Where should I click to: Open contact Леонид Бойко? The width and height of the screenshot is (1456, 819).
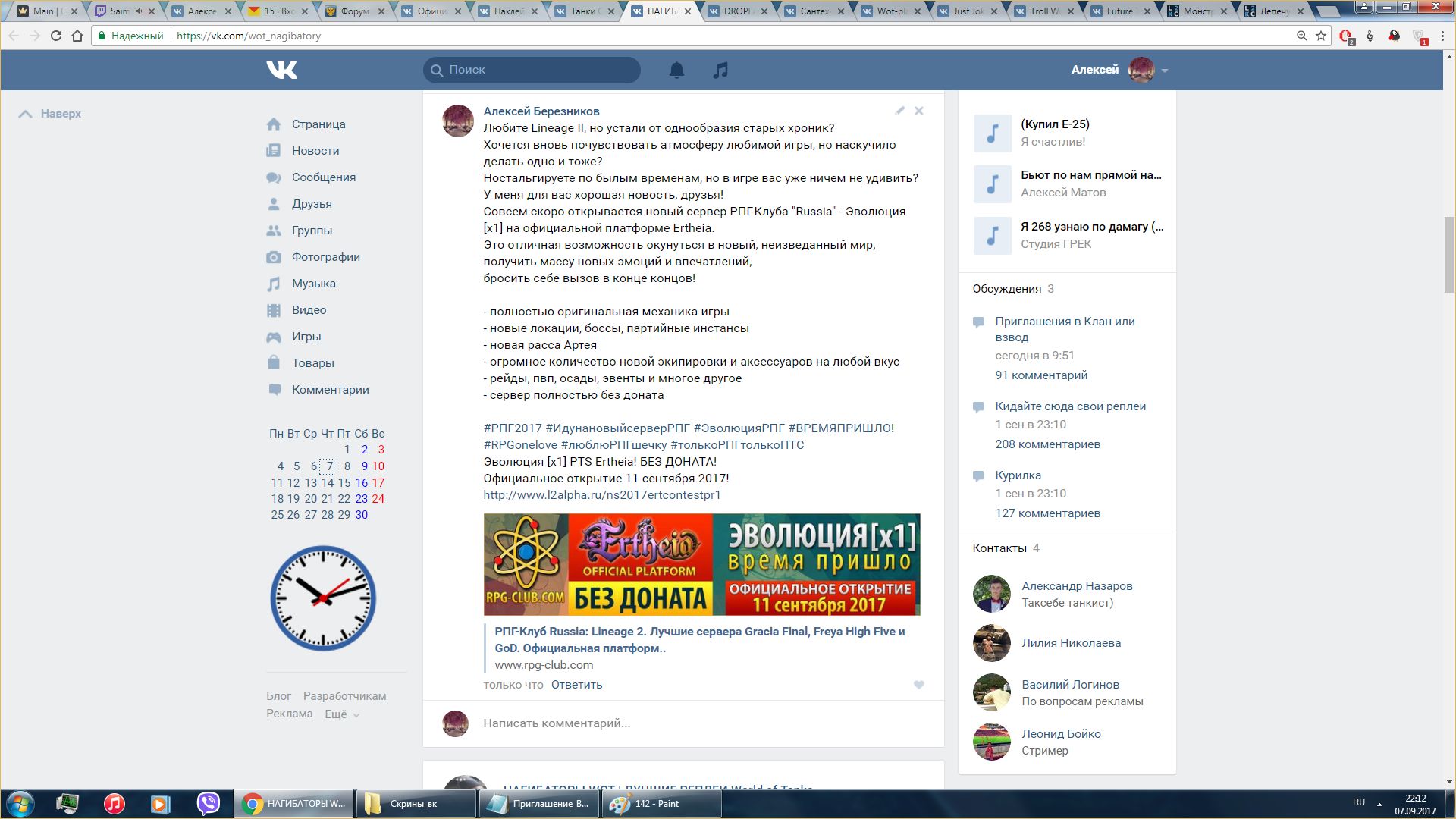coord(1061,734)
